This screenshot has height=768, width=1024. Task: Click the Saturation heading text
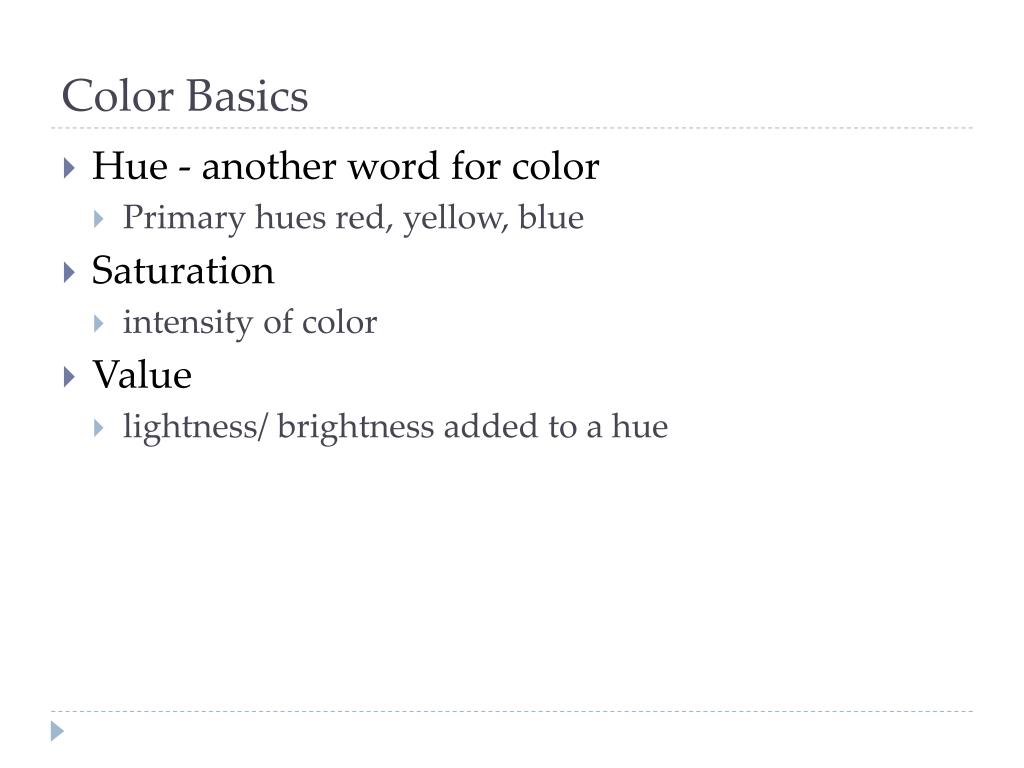183,270
